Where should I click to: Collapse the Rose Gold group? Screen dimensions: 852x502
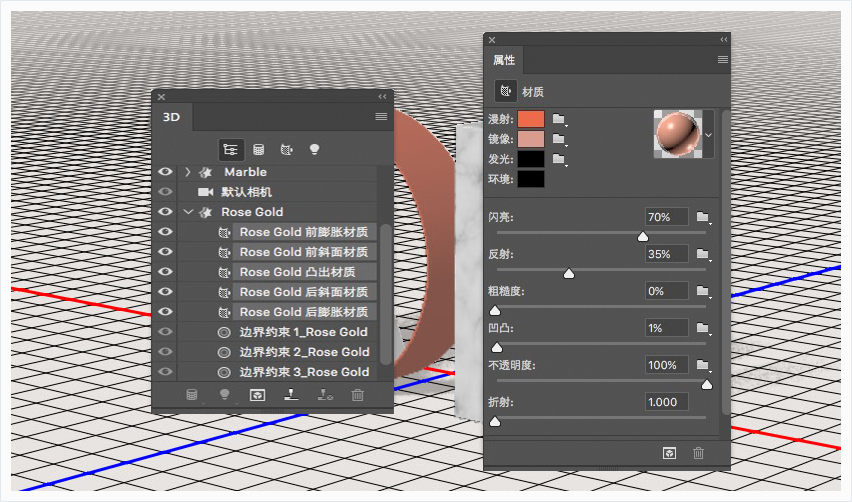pyautogui.click(x=189, y=212)
